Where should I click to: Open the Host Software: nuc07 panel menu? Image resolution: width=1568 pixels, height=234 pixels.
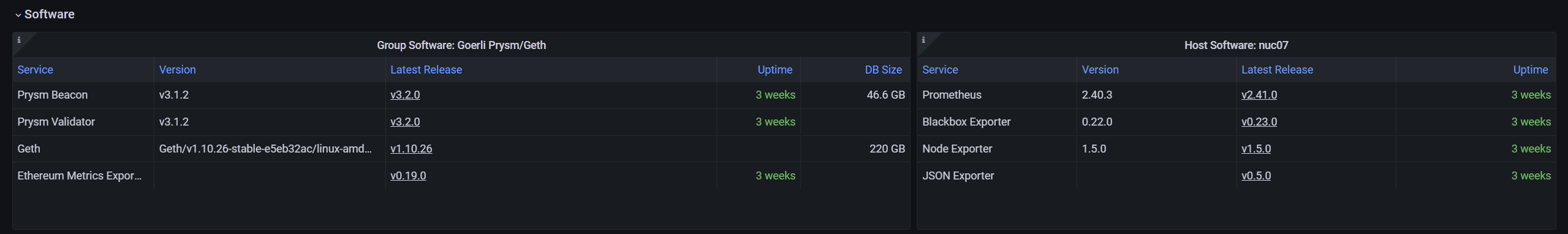pyautogui.click(x=1236, y=45)
